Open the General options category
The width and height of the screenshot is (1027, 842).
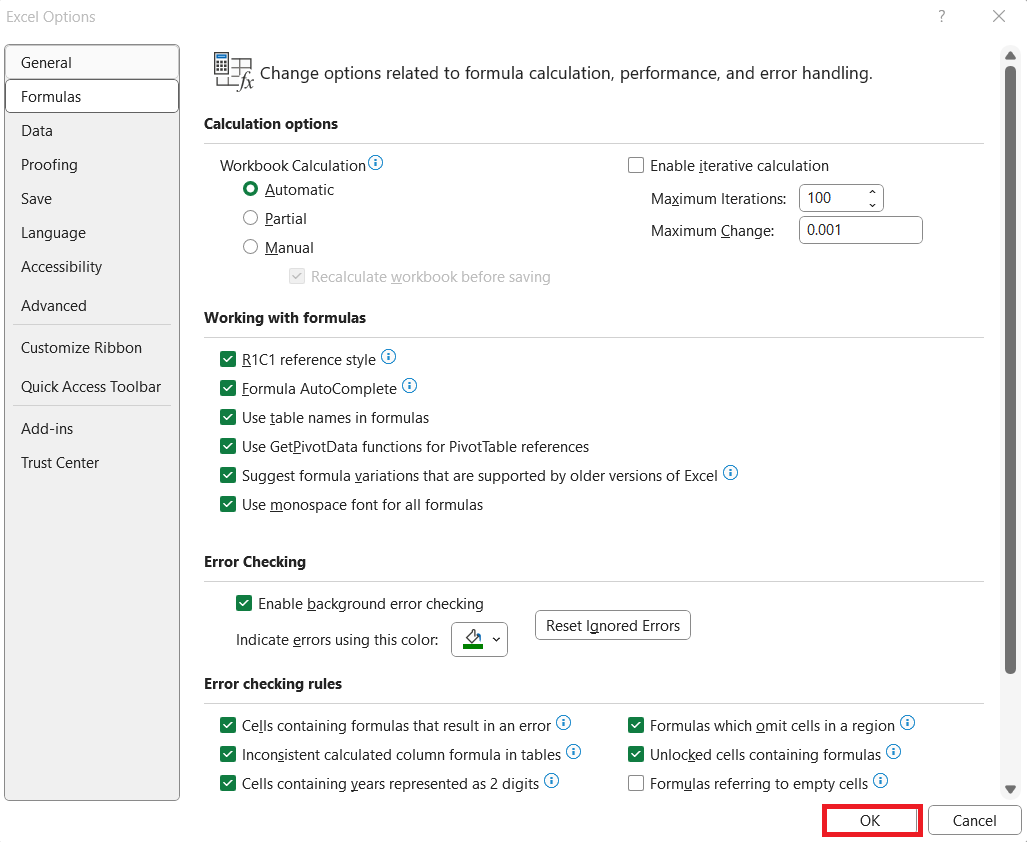click(92, 62)
